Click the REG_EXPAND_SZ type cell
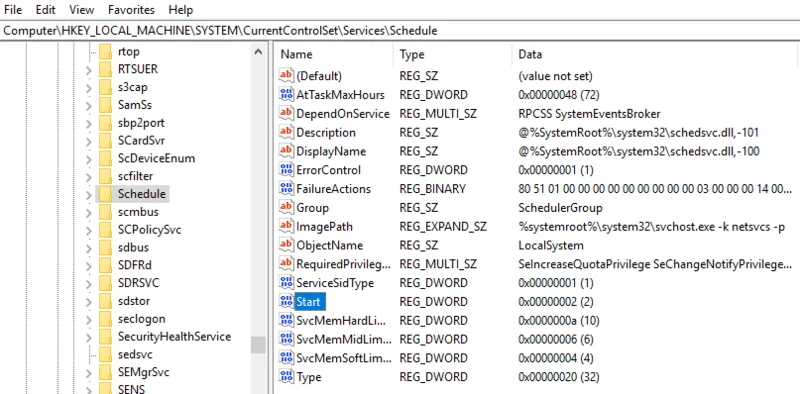Viewport: 800px width, 394px height. 443,226
